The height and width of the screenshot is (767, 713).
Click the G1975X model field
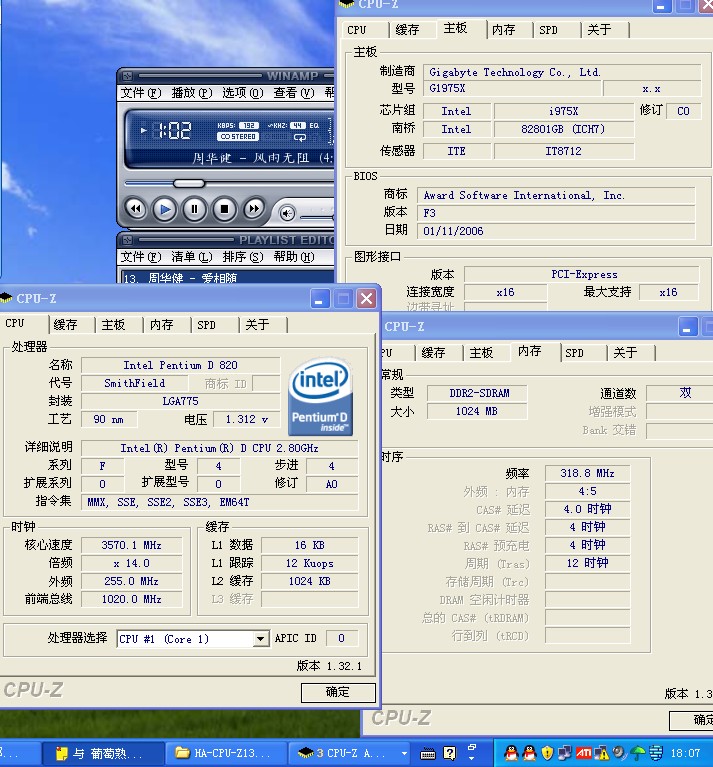point(512,89)
